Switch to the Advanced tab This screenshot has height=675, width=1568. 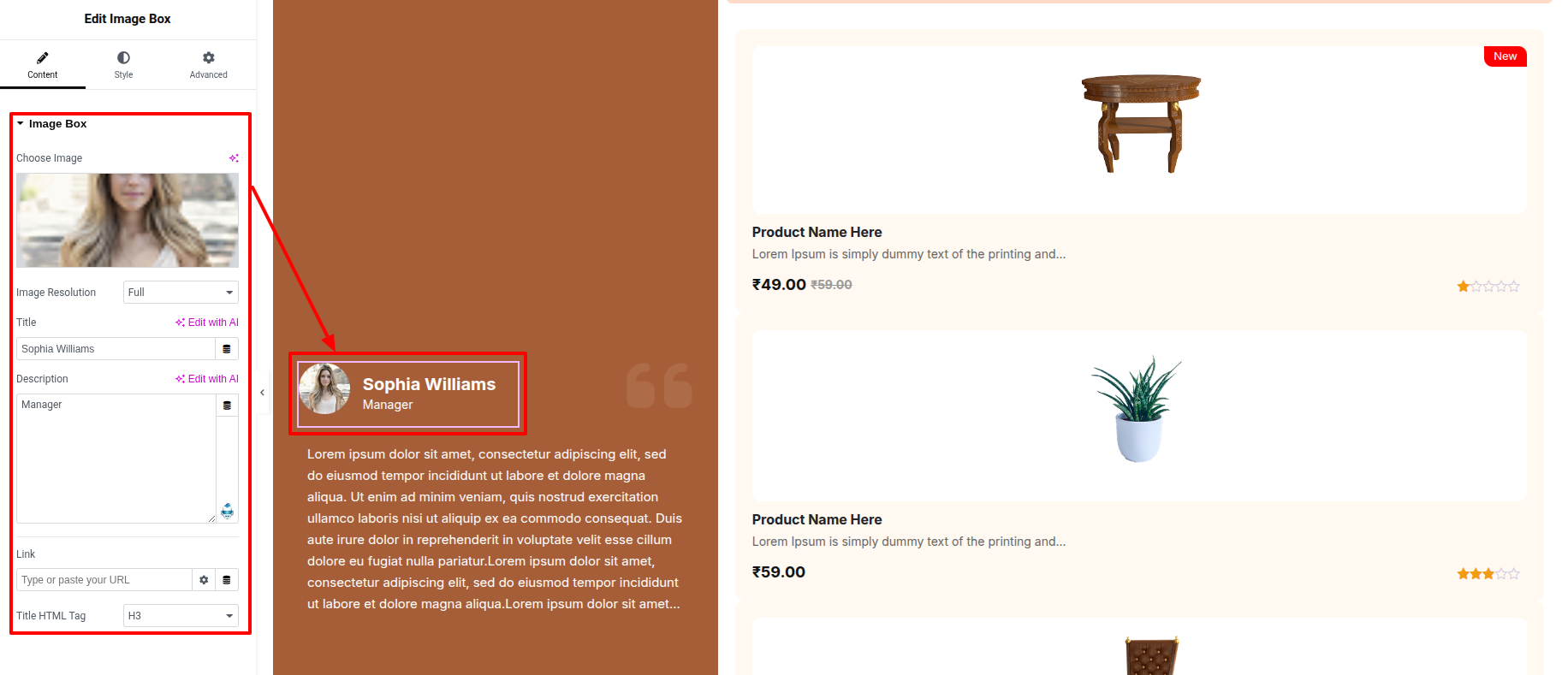(x=209, y=64)
